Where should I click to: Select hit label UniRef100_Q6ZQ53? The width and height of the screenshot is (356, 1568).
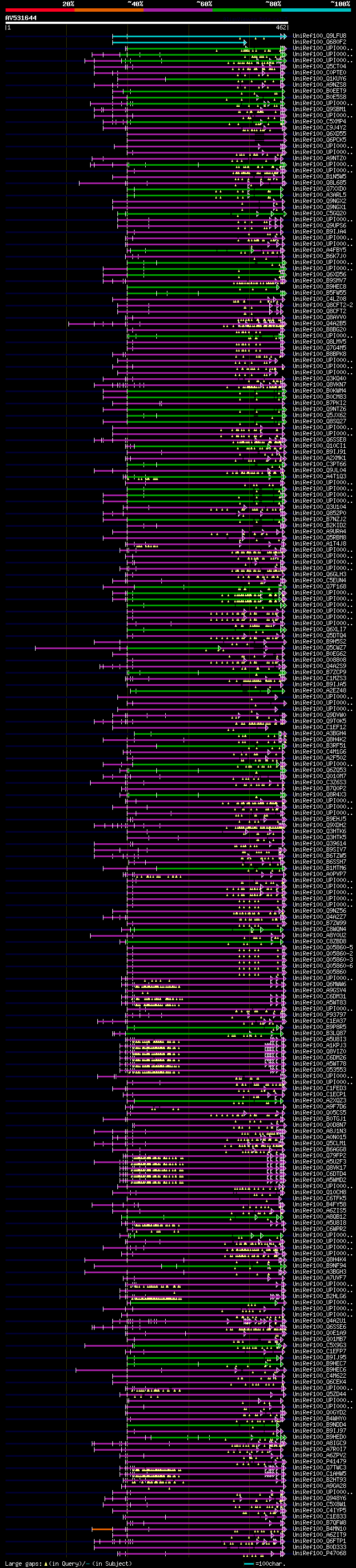319,770
